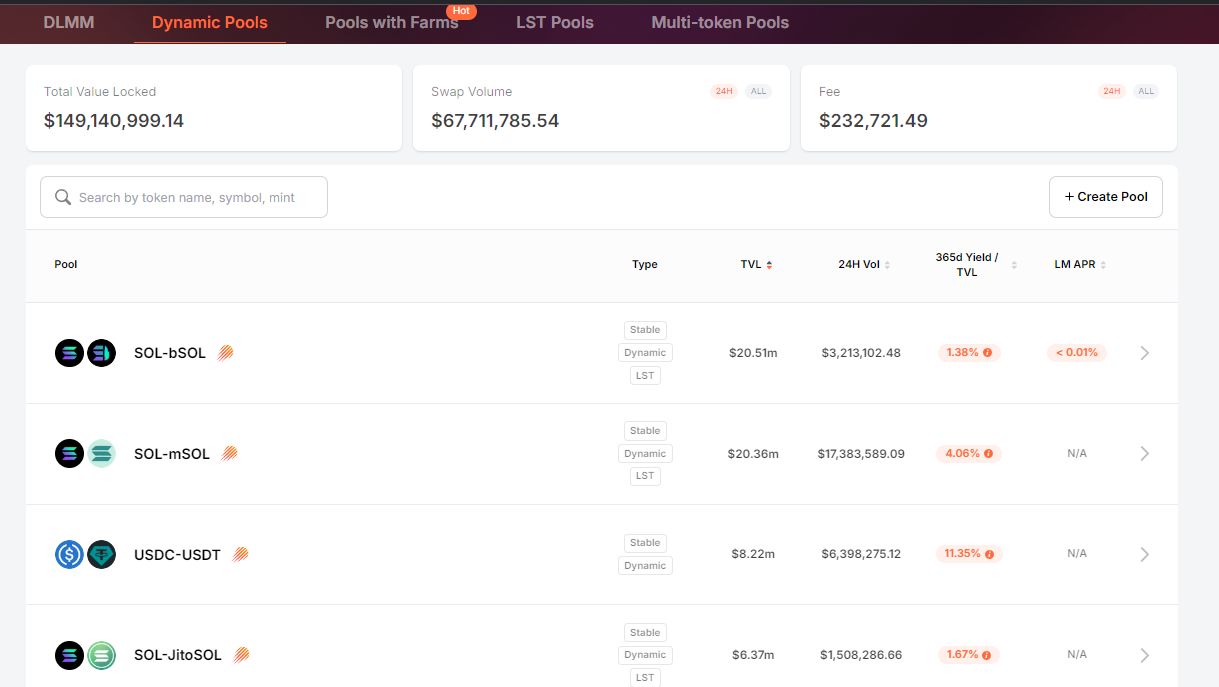Switch to Multi-token Pools tab
1219x687 pixels.
(719, 22)
